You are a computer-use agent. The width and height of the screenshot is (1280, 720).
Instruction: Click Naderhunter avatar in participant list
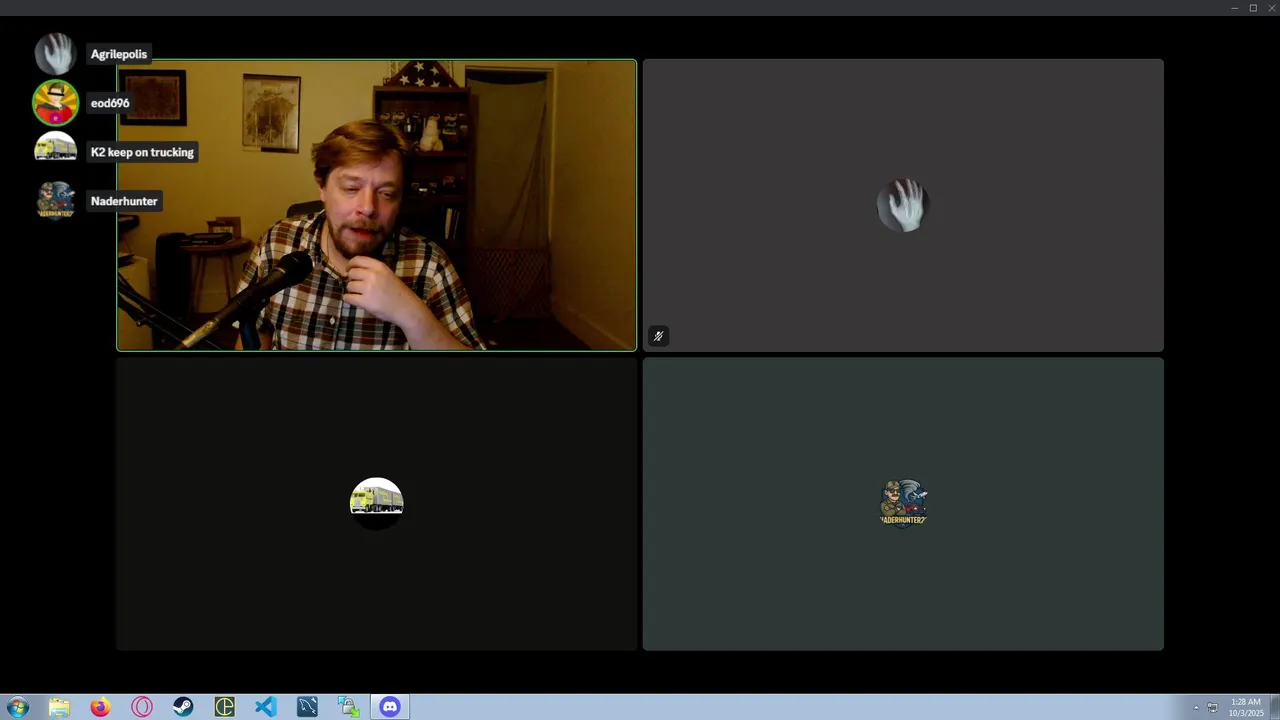55,200
